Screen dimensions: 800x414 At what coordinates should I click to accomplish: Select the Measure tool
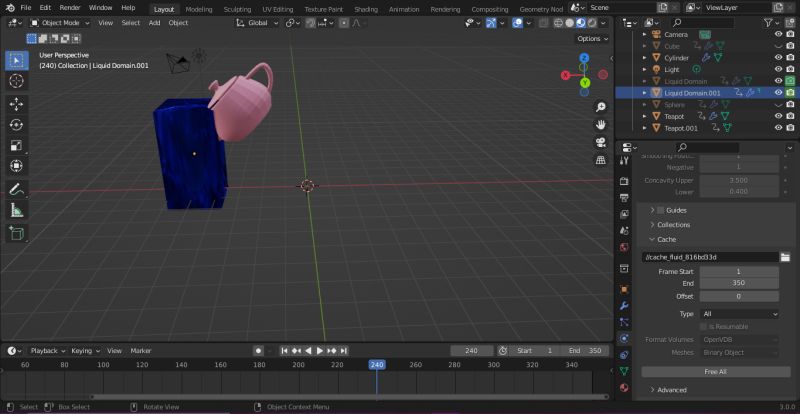[16, 210]
